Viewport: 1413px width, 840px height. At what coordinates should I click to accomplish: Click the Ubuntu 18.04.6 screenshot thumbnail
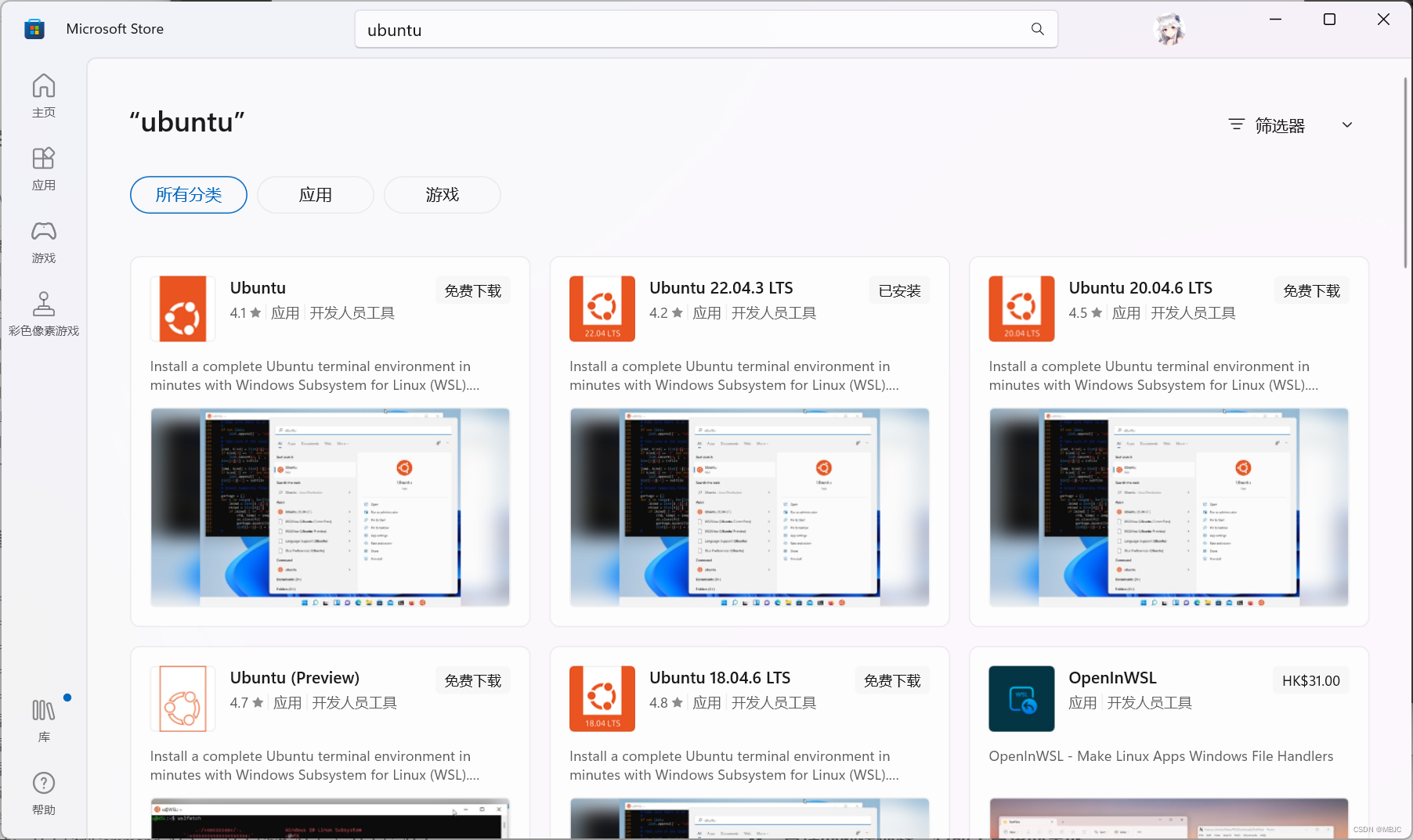click(x=749, y=818)
